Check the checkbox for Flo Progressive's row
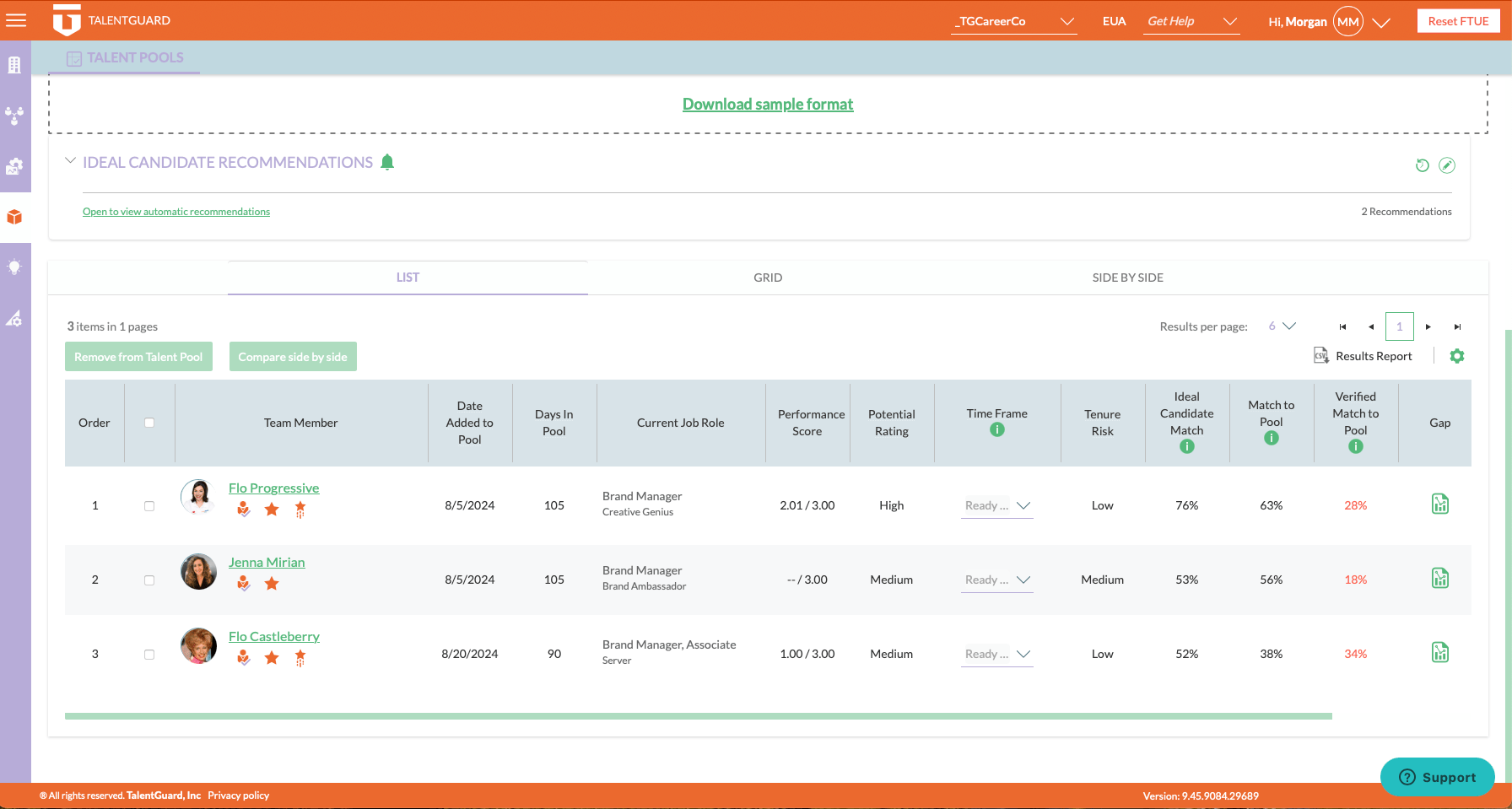1512x809 pixels. [149, 505]
